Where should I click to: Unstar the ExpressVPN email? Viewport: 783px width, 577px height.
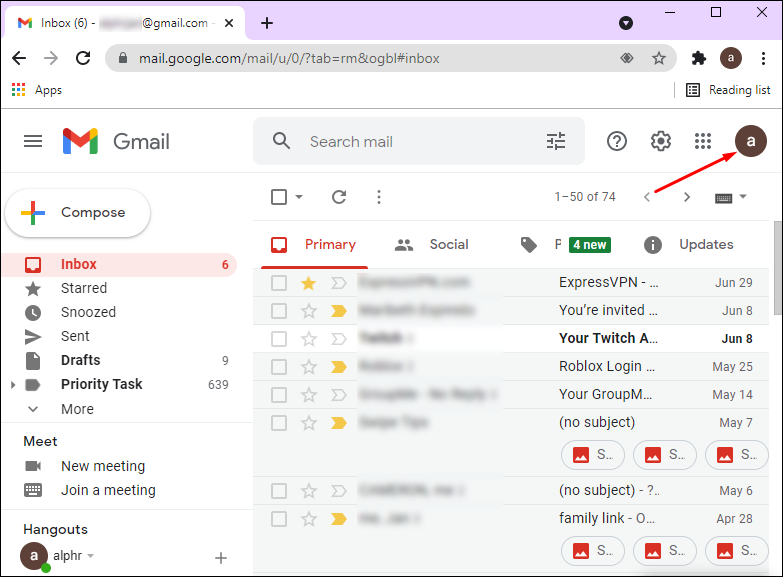309,283
